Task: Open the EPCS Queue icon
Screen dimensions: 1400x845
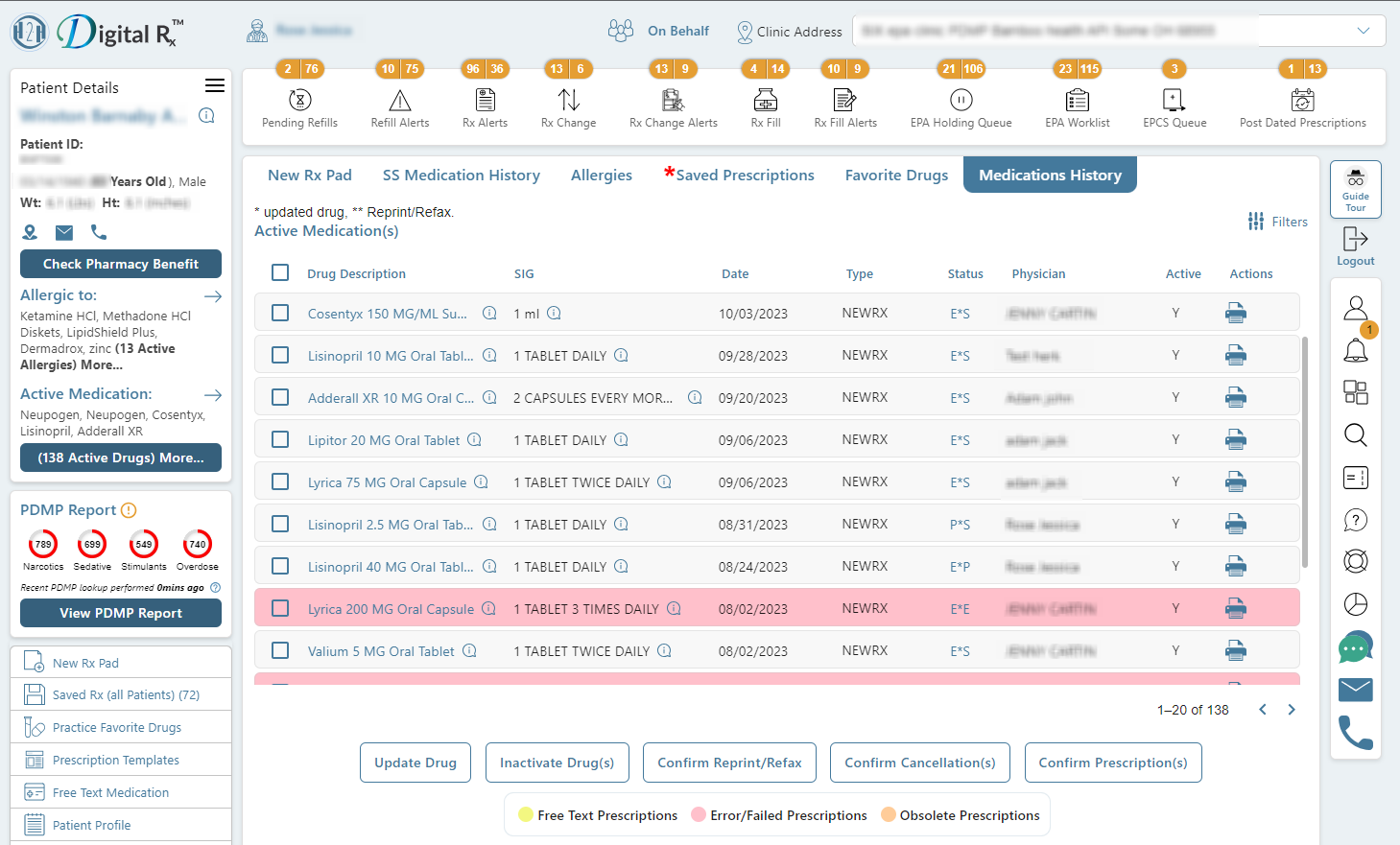Action: coord(1173,99)
